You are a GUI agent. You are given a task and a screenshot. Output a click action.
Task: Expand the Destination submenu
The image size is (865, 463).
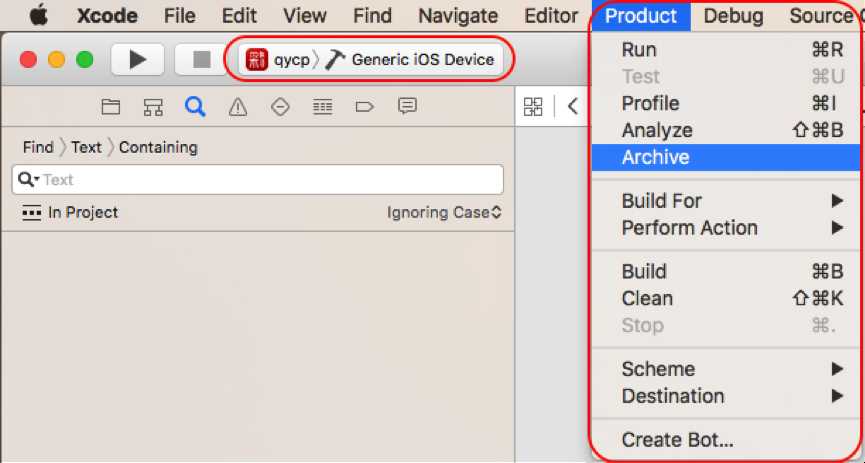coord(725,396)
